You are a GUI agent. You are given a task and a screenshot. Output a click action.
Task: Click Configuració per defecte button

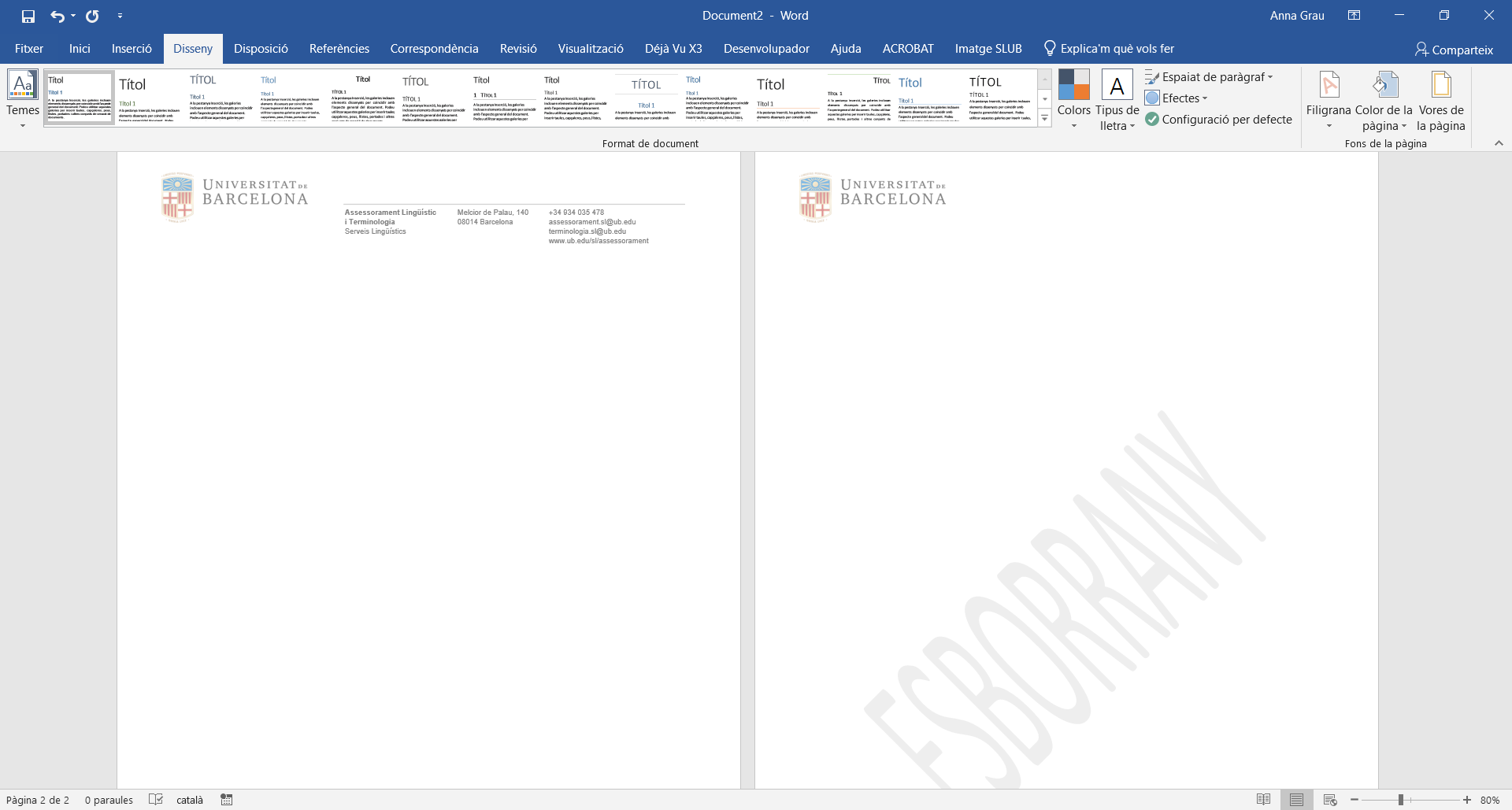click(x=1218, y=120)
